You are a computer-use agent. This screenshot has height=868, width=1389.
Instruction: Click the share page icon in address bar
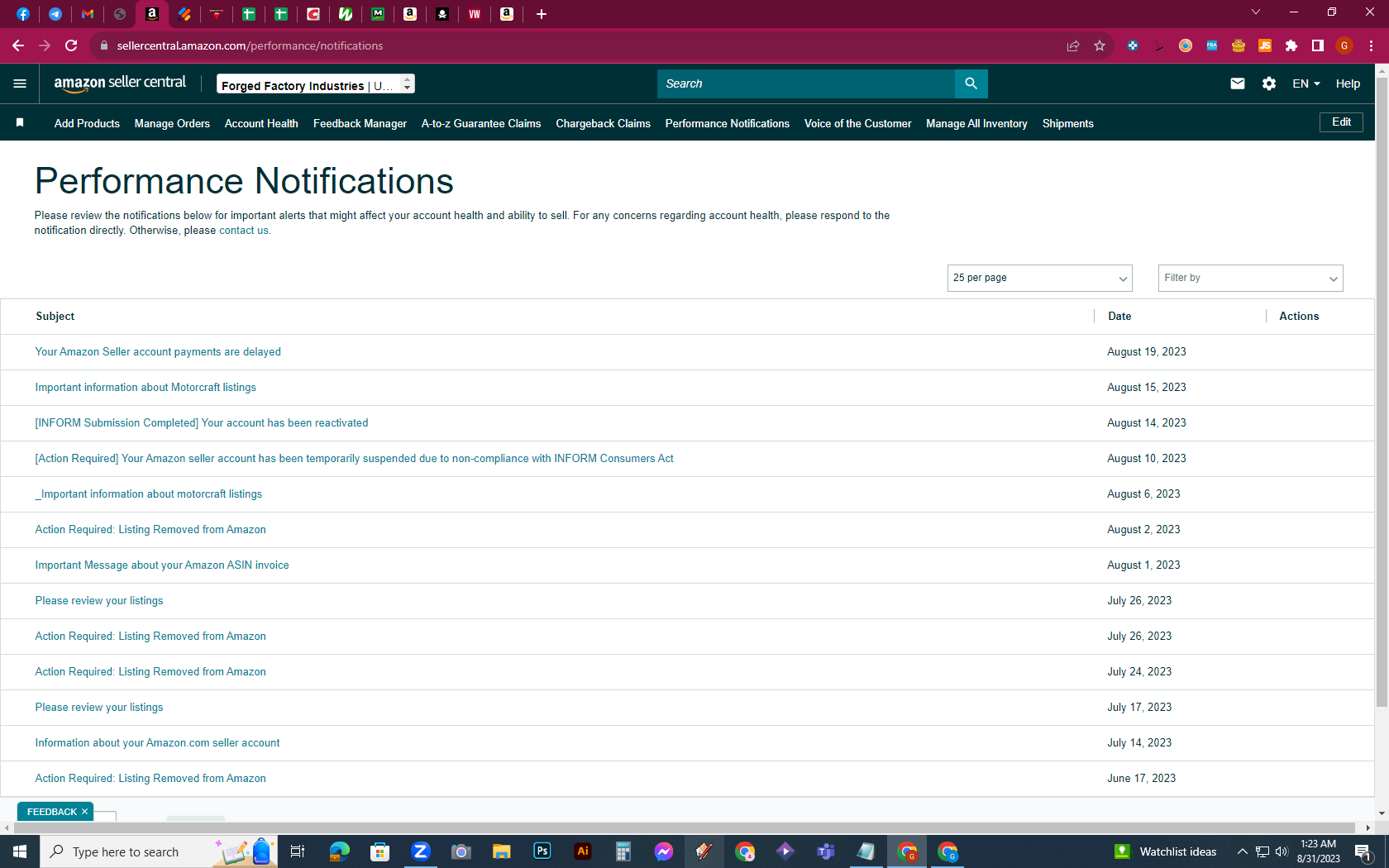point(1073,45)
